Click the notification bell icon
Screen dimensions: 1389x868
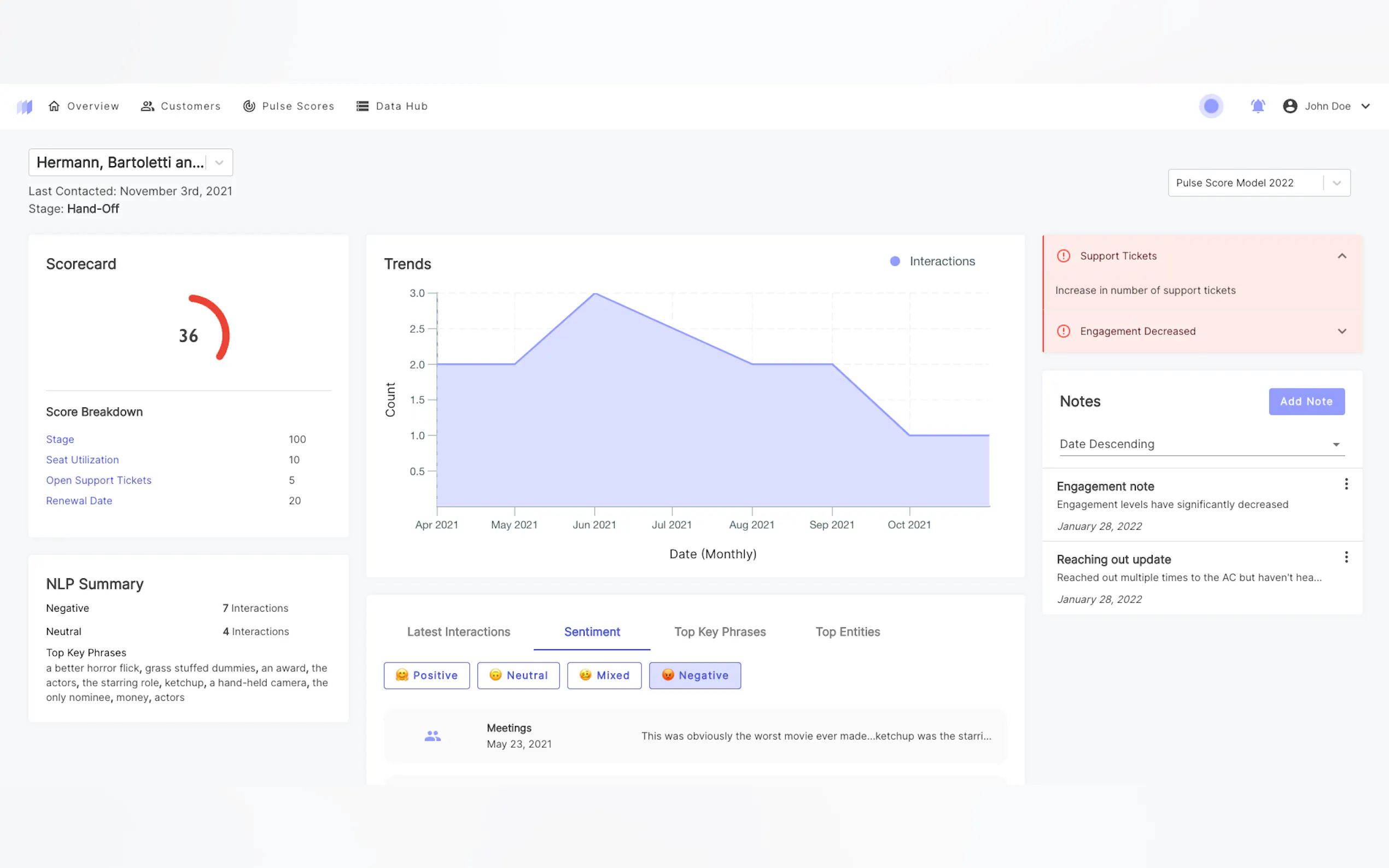tap(1258, 106)
